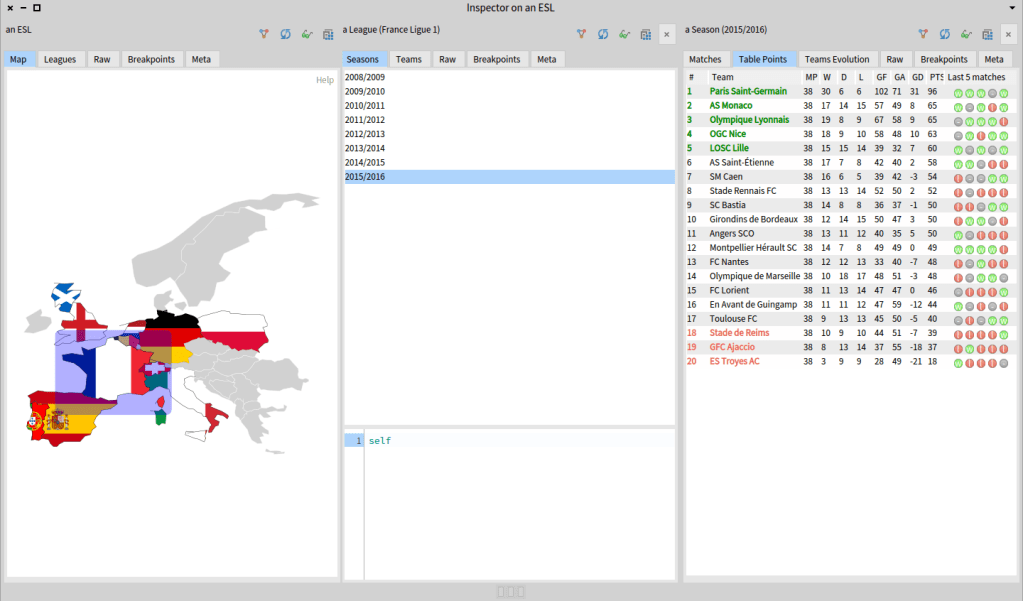Viewport: 1023px width, 601px height.
Task: Close the League (France Ligue 1) pane
Action: click(667, 34)
